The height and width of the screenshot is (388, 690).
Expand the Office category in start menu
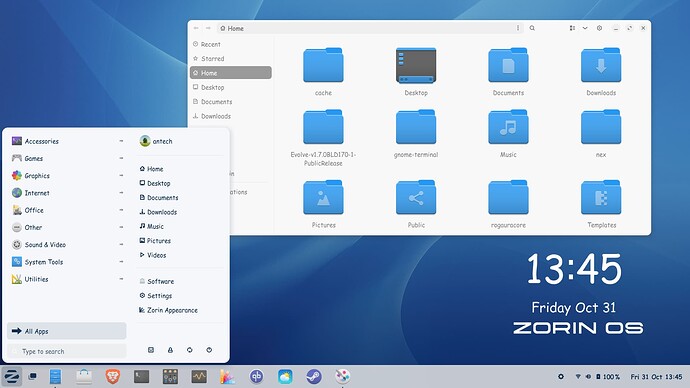(67, 210)
